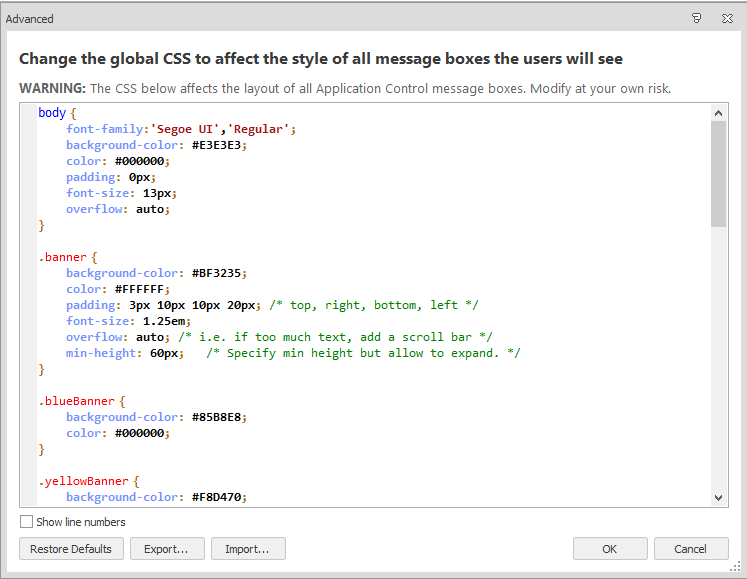747x579 pixels.
Task: Confirm changes with the OK button
Action: coord(610,549)
